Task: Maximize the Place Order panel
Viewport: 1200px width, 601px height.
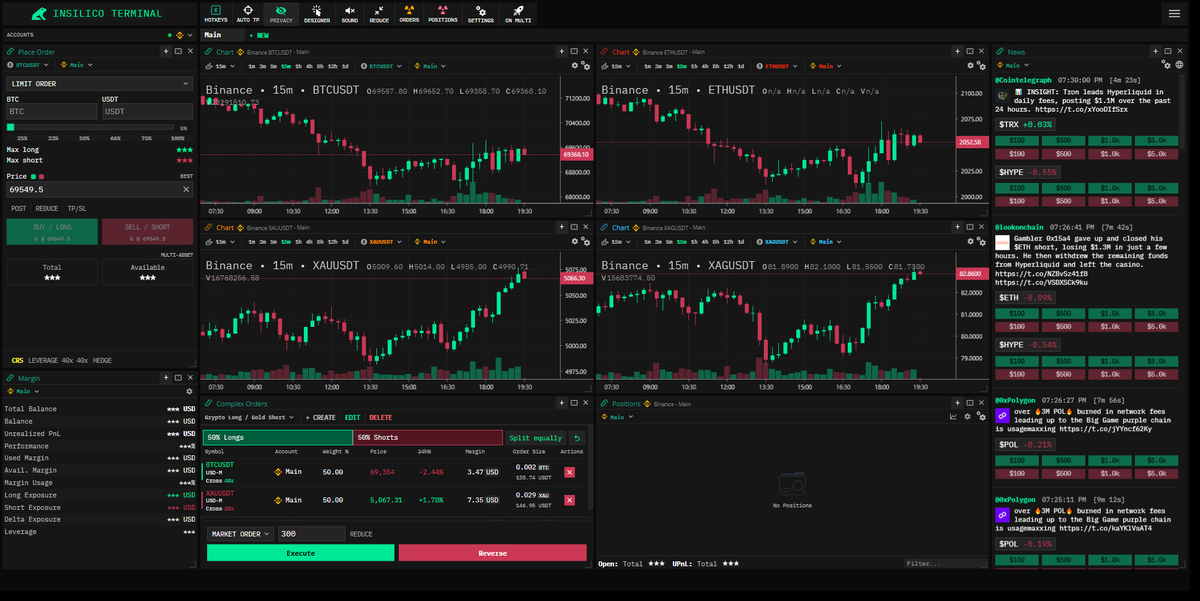Action: (x=177, y=51)
